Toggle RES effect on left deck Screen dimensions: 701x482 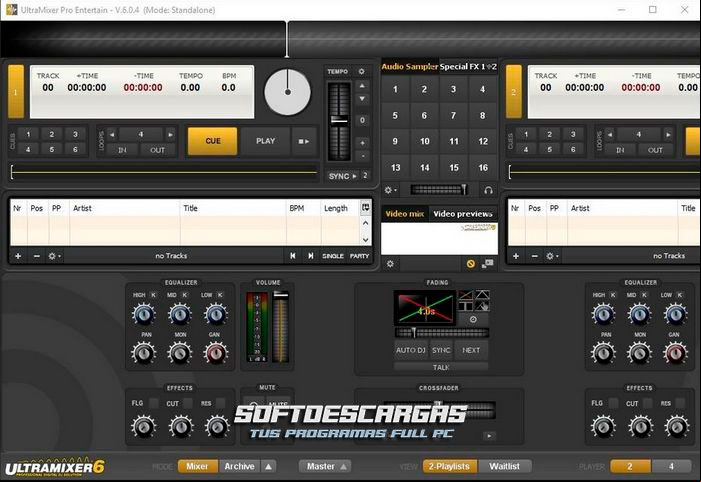click(x=220, y=403)
